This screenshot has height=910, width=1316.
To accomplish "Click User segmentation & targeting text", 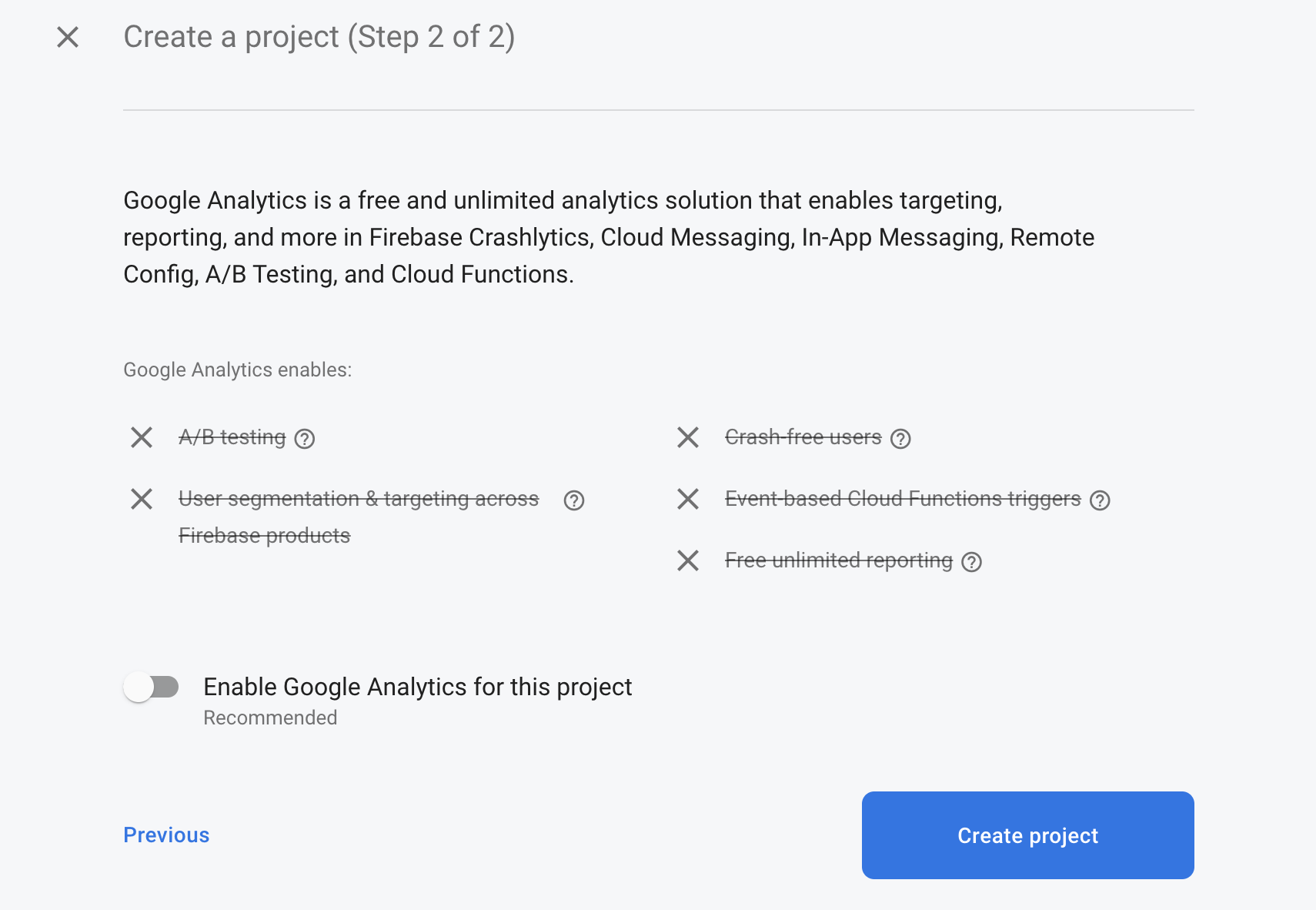I will [x=359, y=517].
